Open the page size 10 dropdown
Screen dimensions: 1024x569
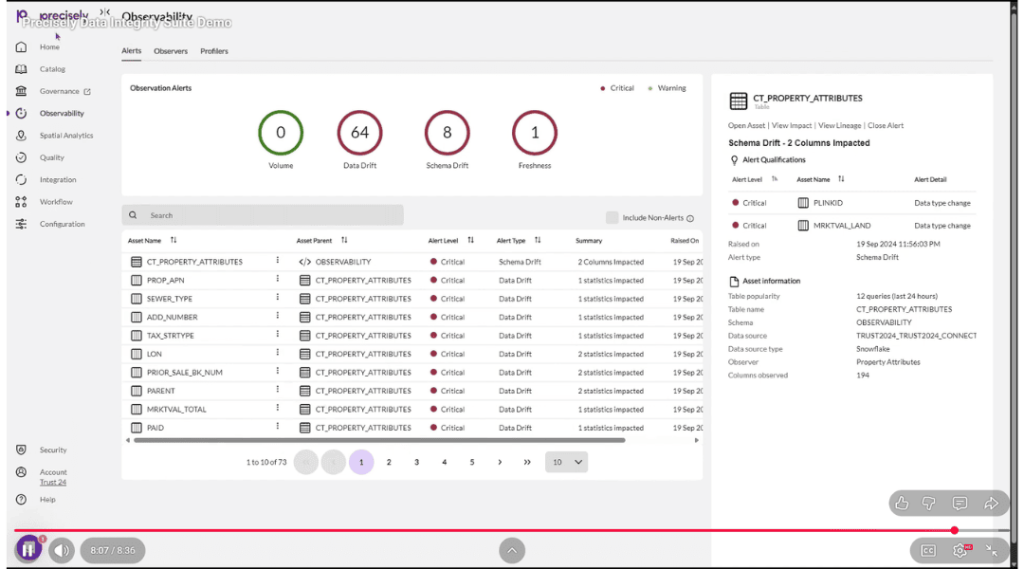tap(566, 462)
